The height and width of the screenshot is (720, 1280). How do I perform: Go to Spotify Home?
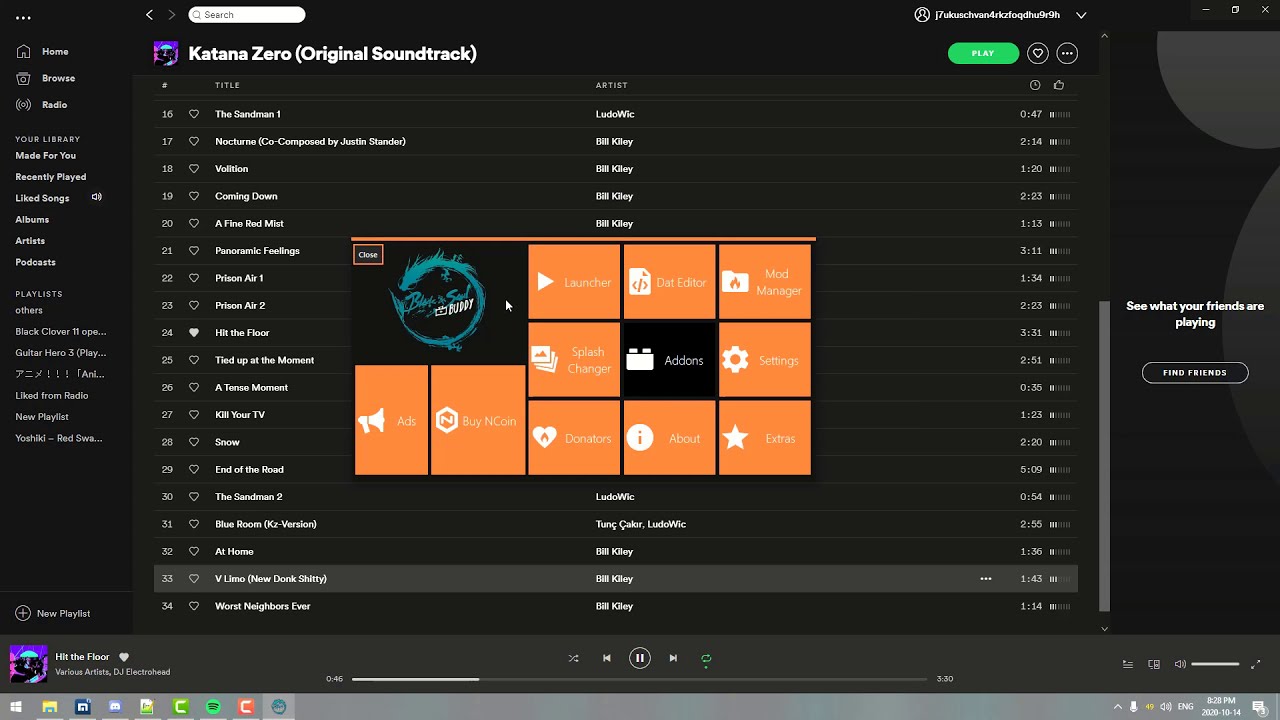coord(43,51)
